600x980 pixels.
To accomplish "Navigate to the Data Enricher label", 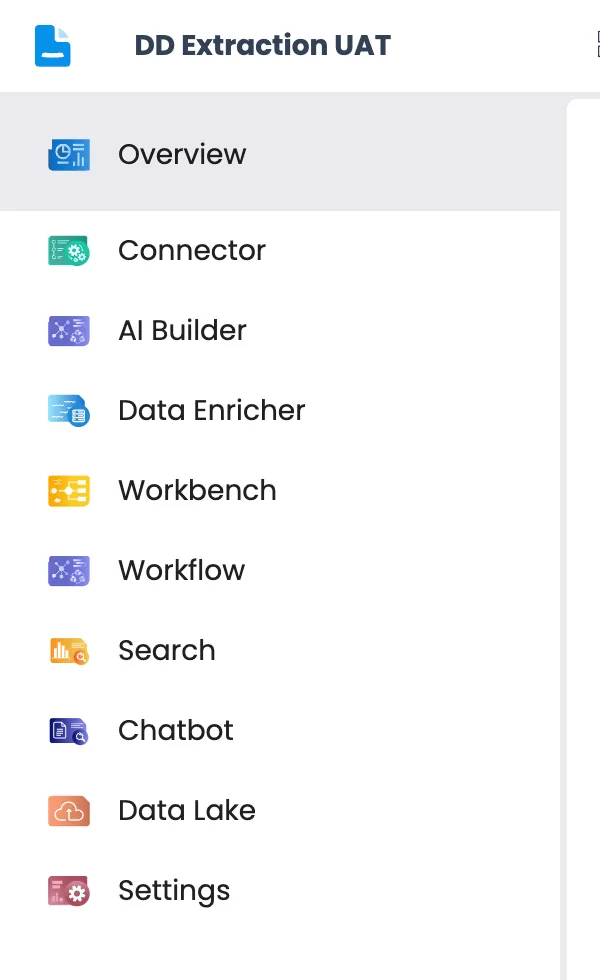I will click(212, 411).
